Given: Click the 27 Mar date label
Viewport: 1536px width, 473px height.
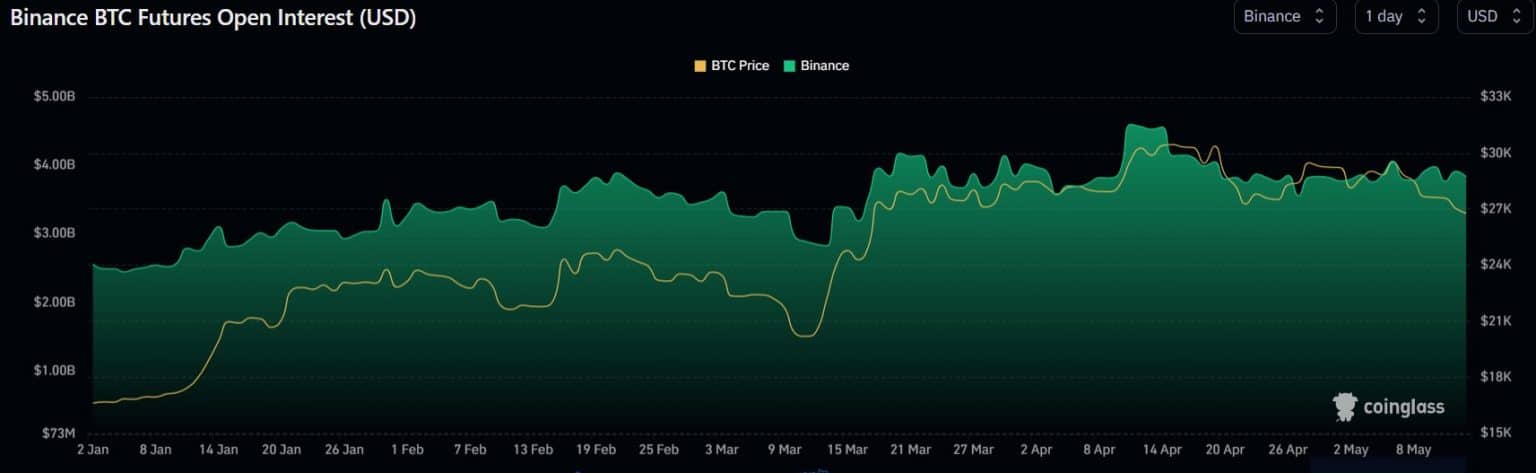Looking at the screenshot, I should click(x=973, y=450).
